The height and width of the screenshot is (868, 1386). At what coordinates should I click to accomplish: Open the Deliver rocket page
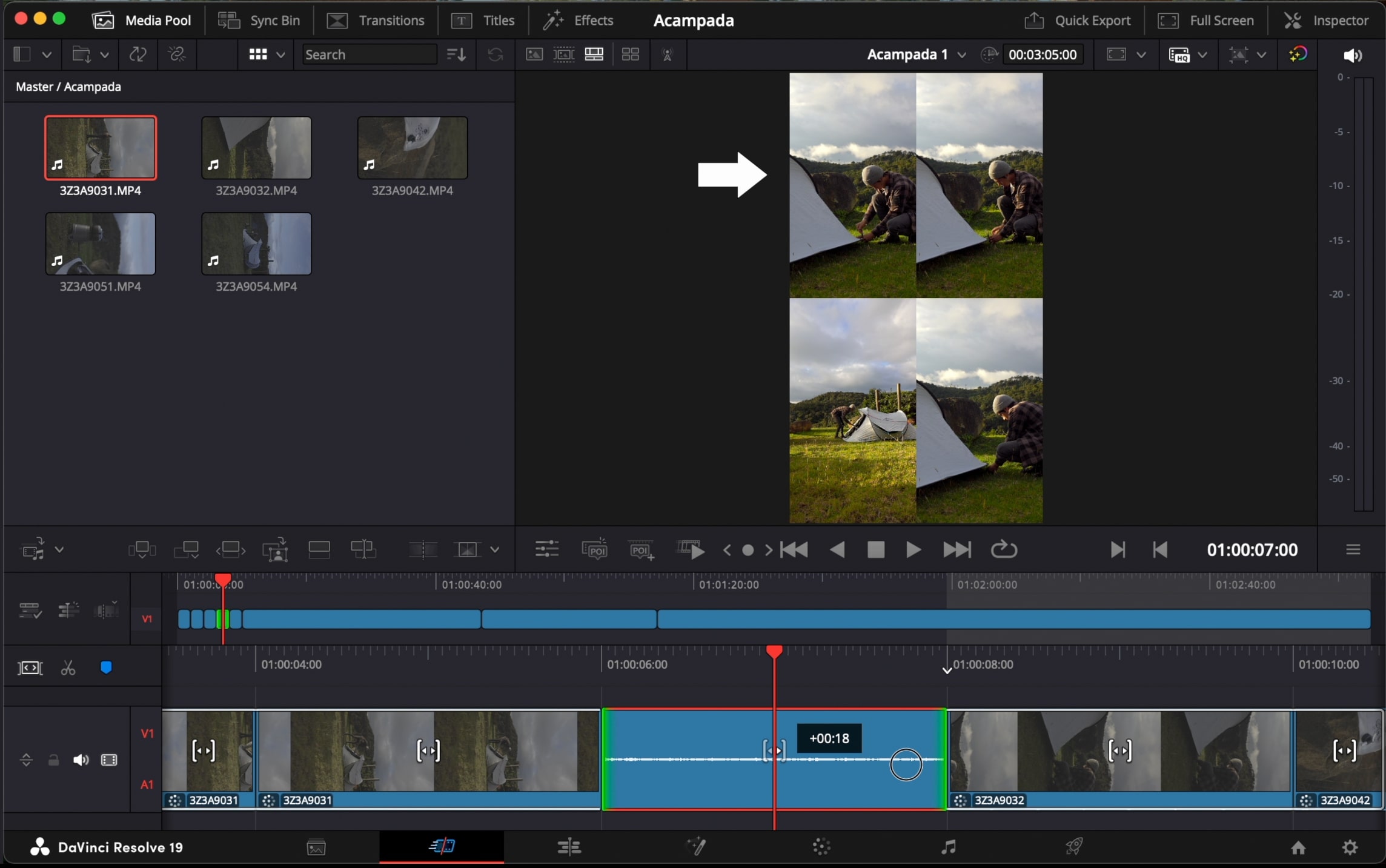[1073, 846]
